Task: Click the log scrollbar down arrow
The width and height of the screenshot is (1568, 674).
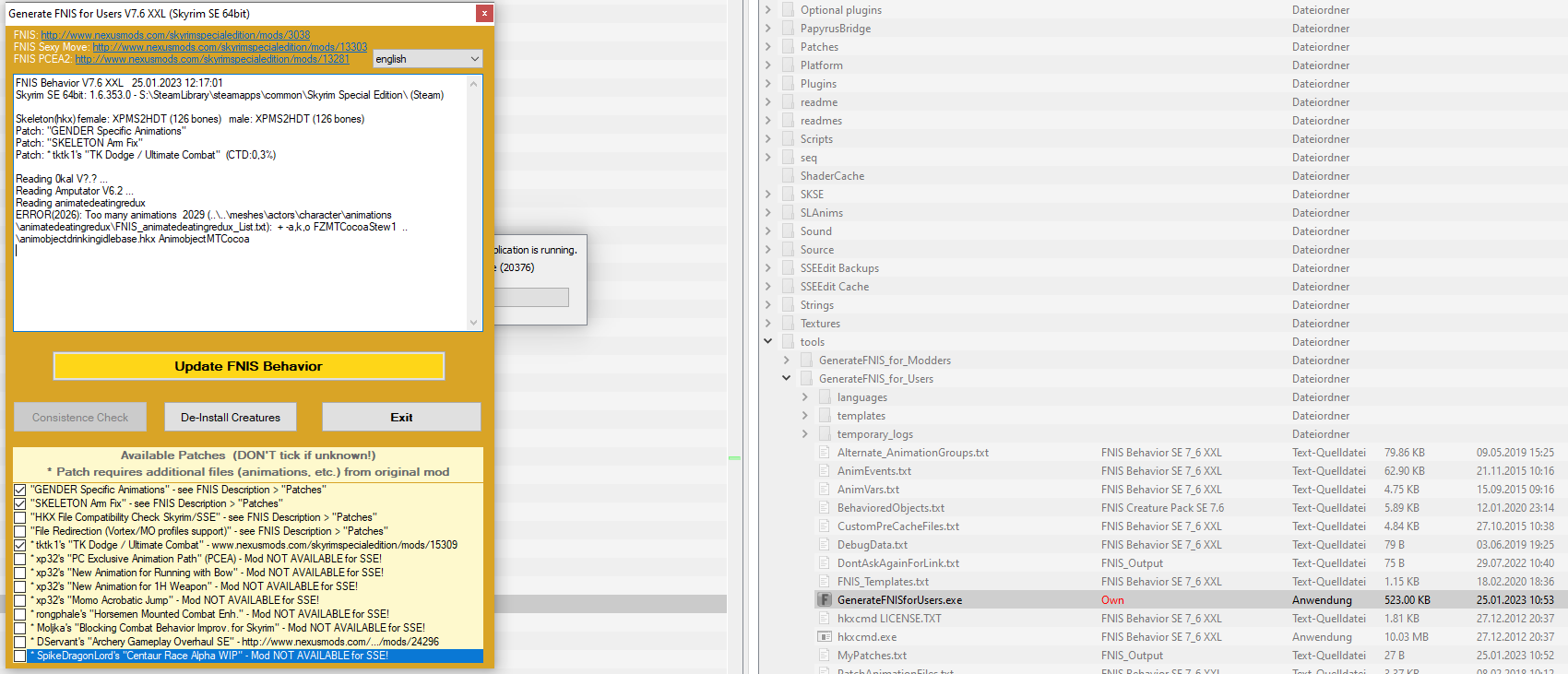Action: (x=474, y=323)
